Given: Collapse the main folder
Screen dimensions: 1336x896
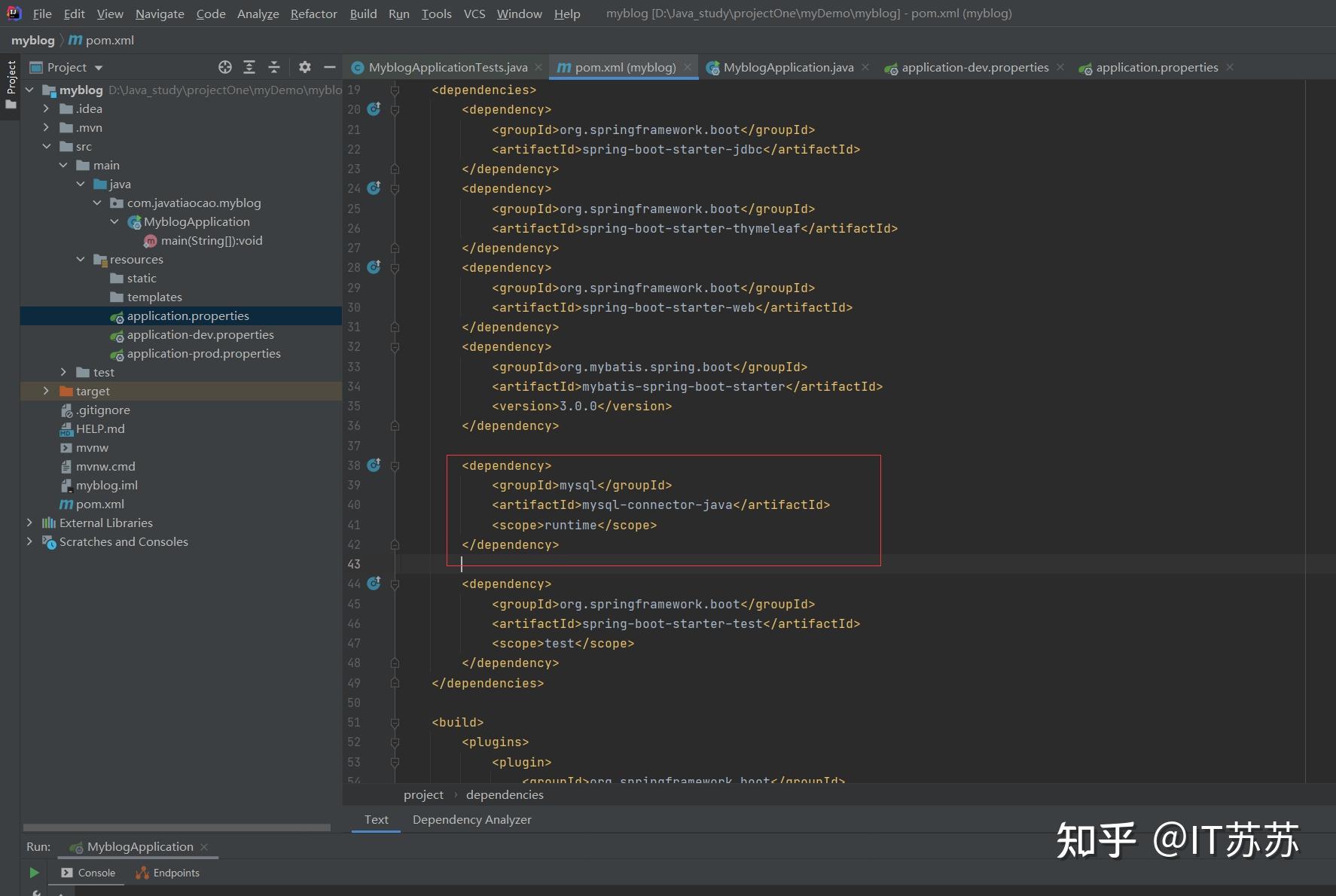Looking at the screenshot, I should tap(63, 165).
